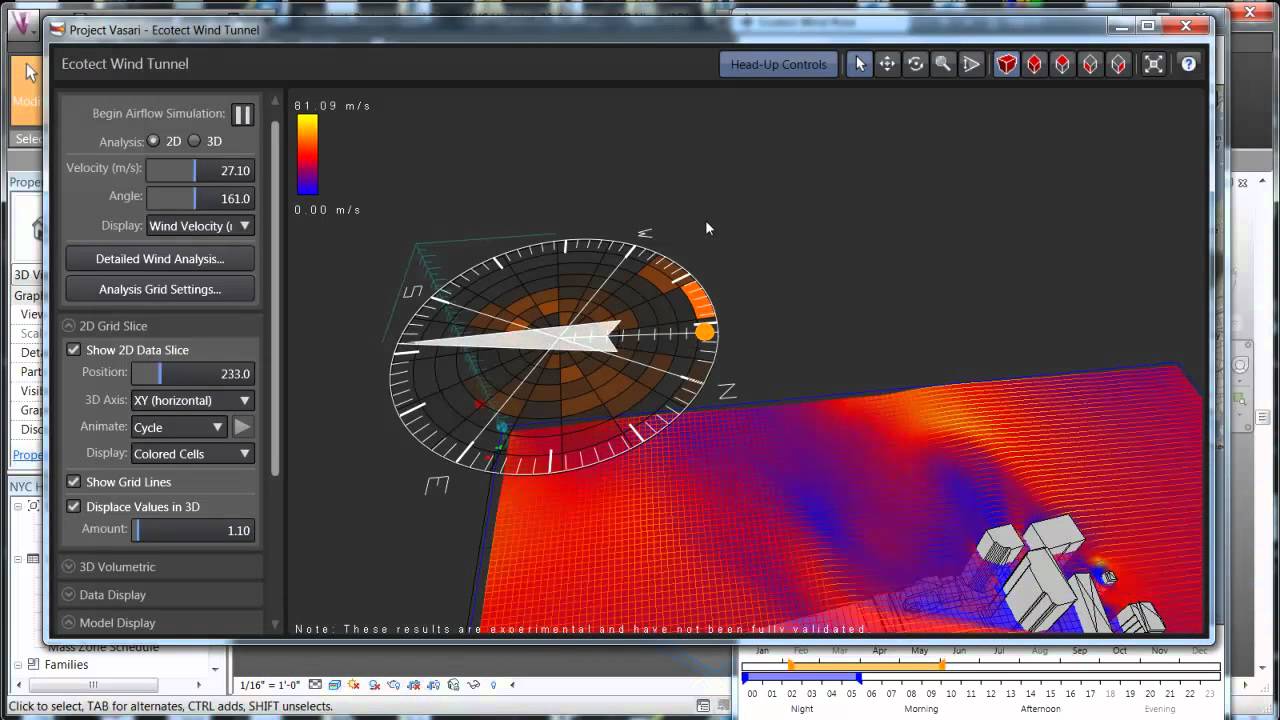The width and height of the screenshot is (1280, 720).
Task: Open the 3D Axis dropdown showing XY horizontal
Action: tap(192, 400)
